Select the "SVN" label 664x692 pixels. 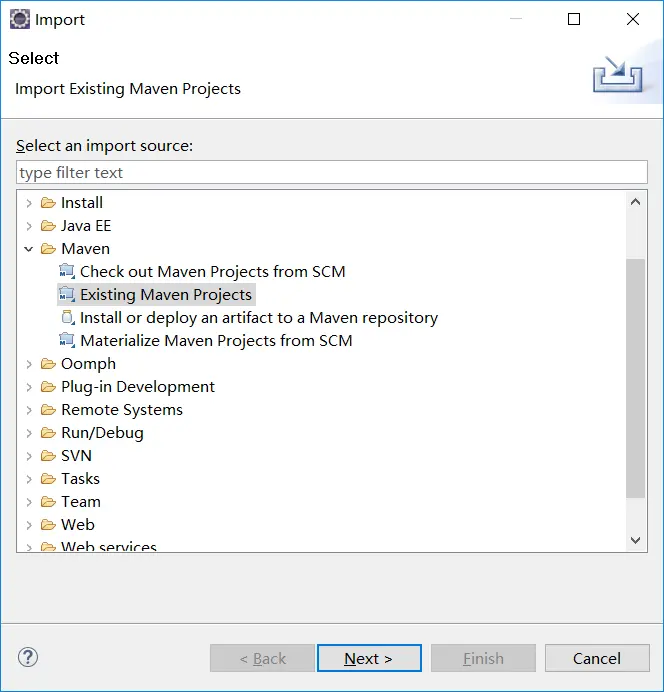76,455
